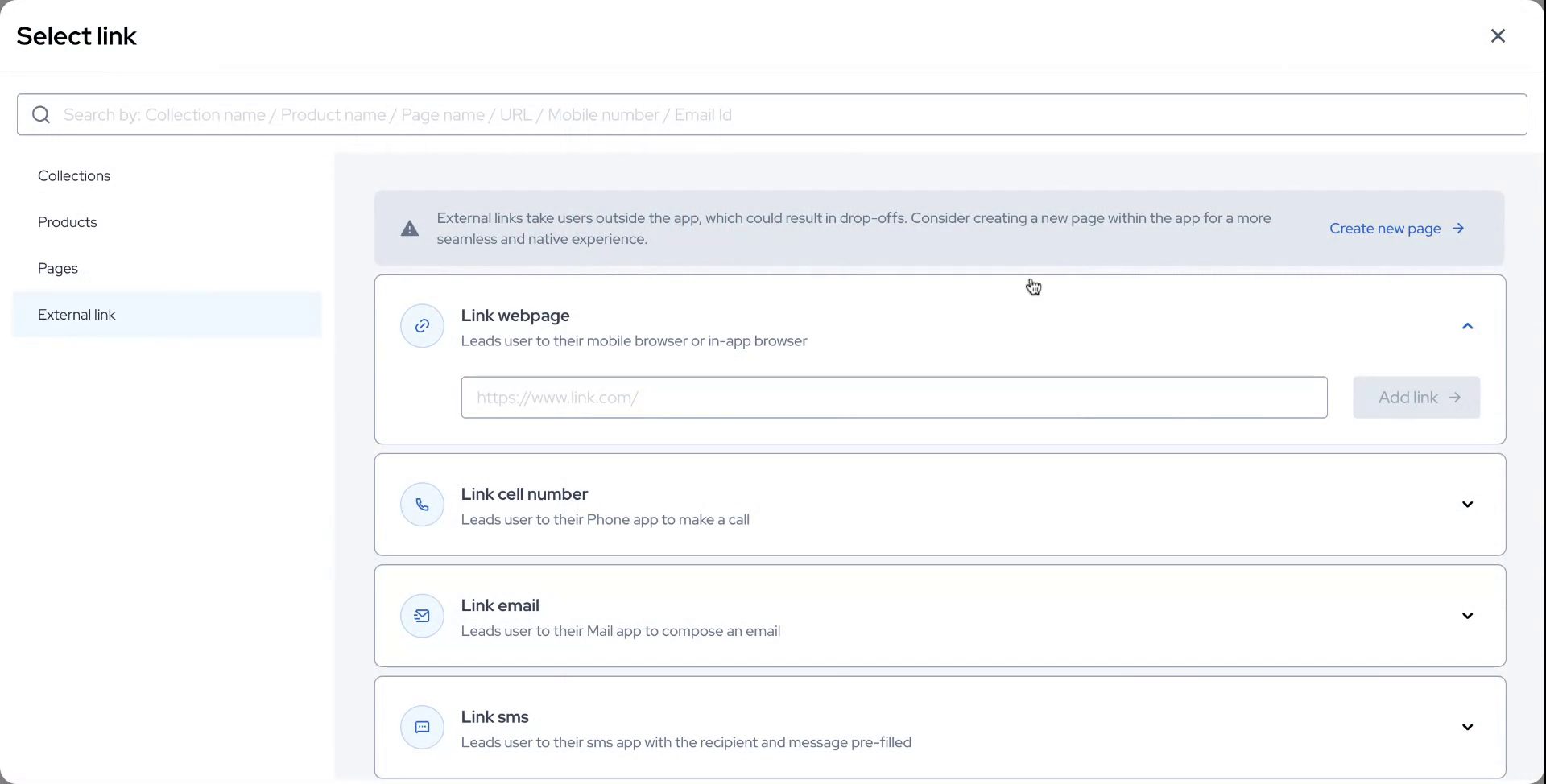This screenshot has width=1546, height=784.
Task: Focus the webpage URL input field
Action: tap(894, 398)
